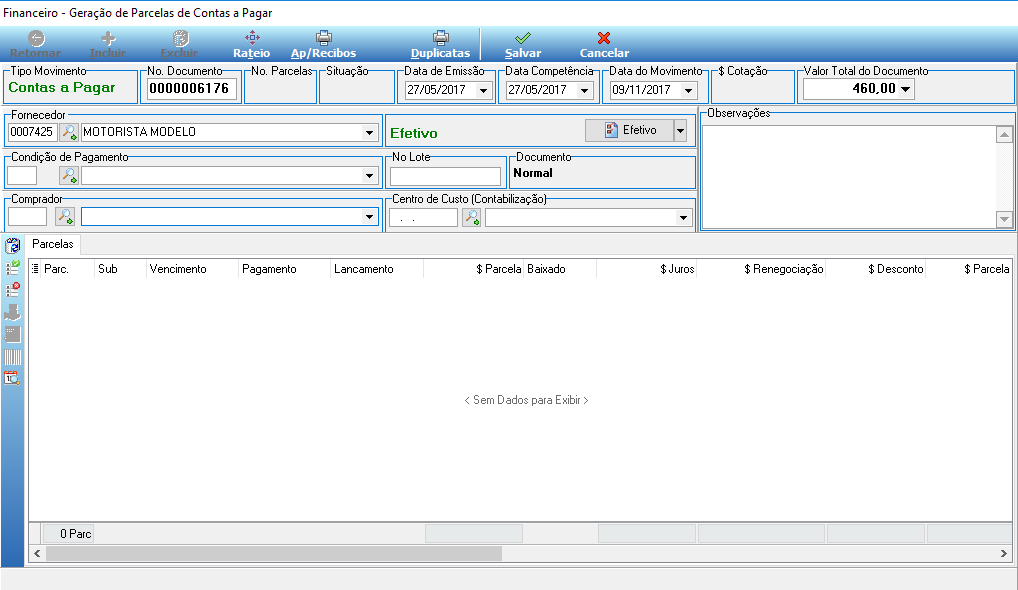Screen dimensions: 1018x590
Task: Expand the Fornecedor name combo box
Action: coord(369,132)
